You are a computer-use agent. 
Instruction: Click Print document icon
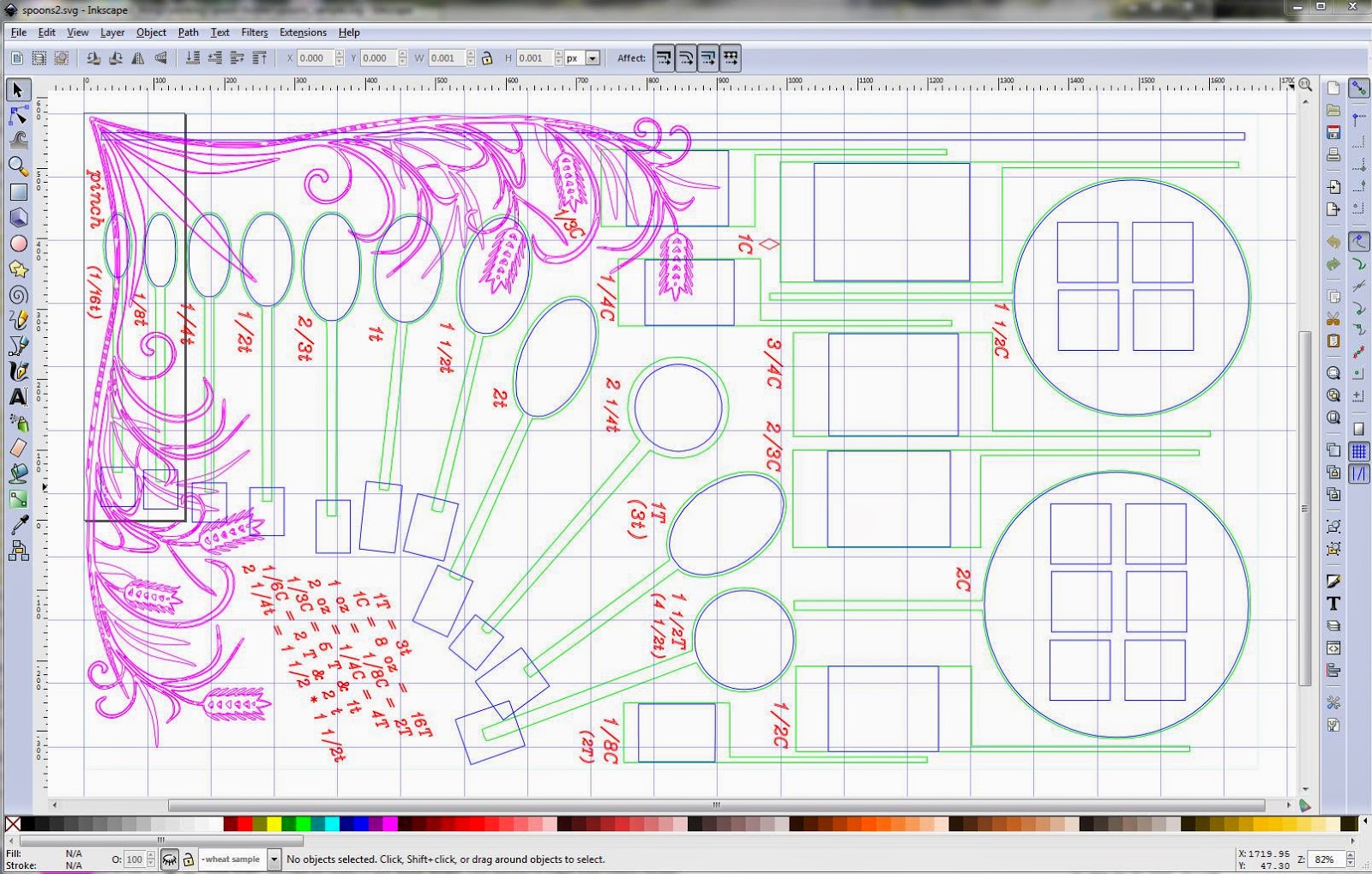coord(1333,155)
